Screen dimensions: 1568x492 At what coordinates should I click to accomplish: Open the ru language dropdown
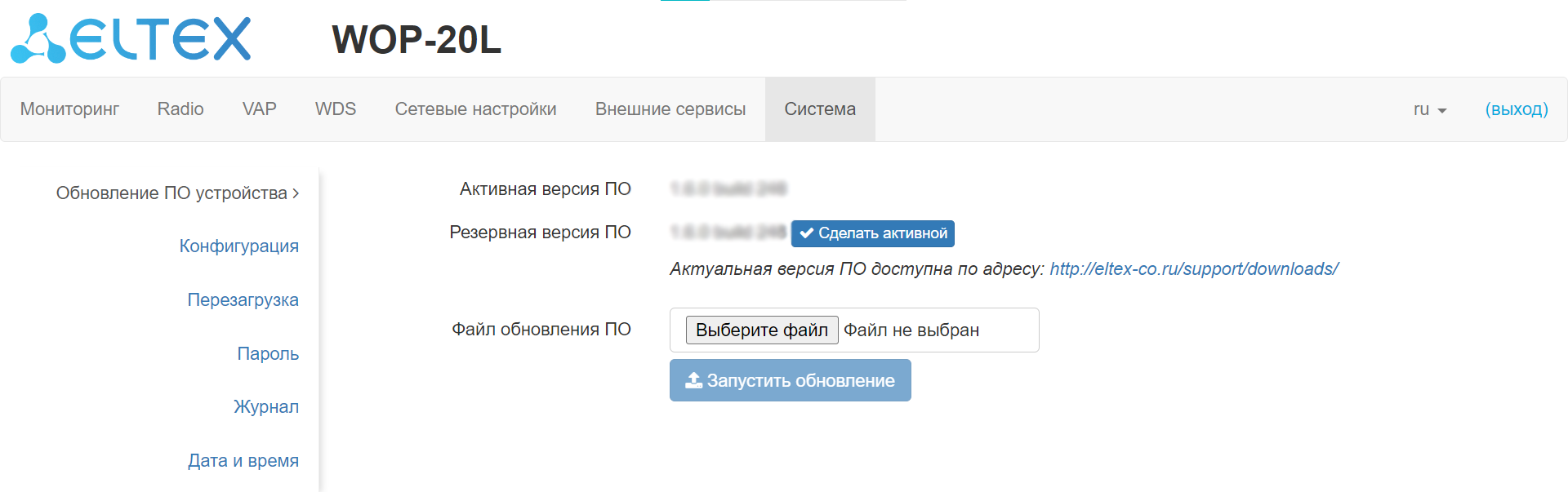click(x=1429, y=109)
